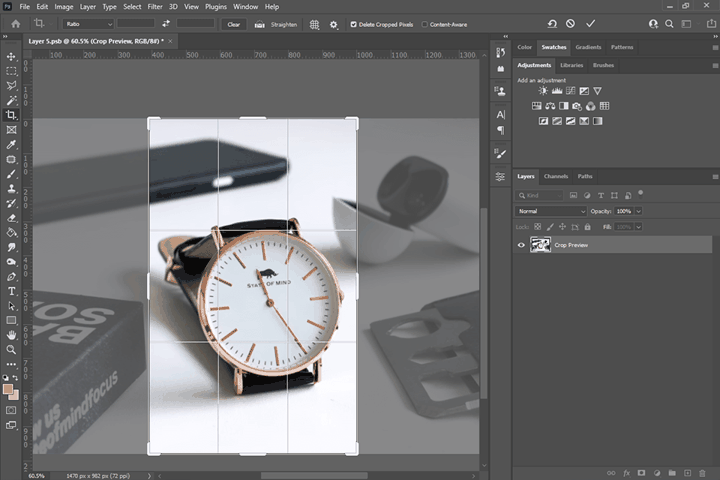Reset the crop box
The height and width of the screenshot is (480, 720).
[552, 24]
